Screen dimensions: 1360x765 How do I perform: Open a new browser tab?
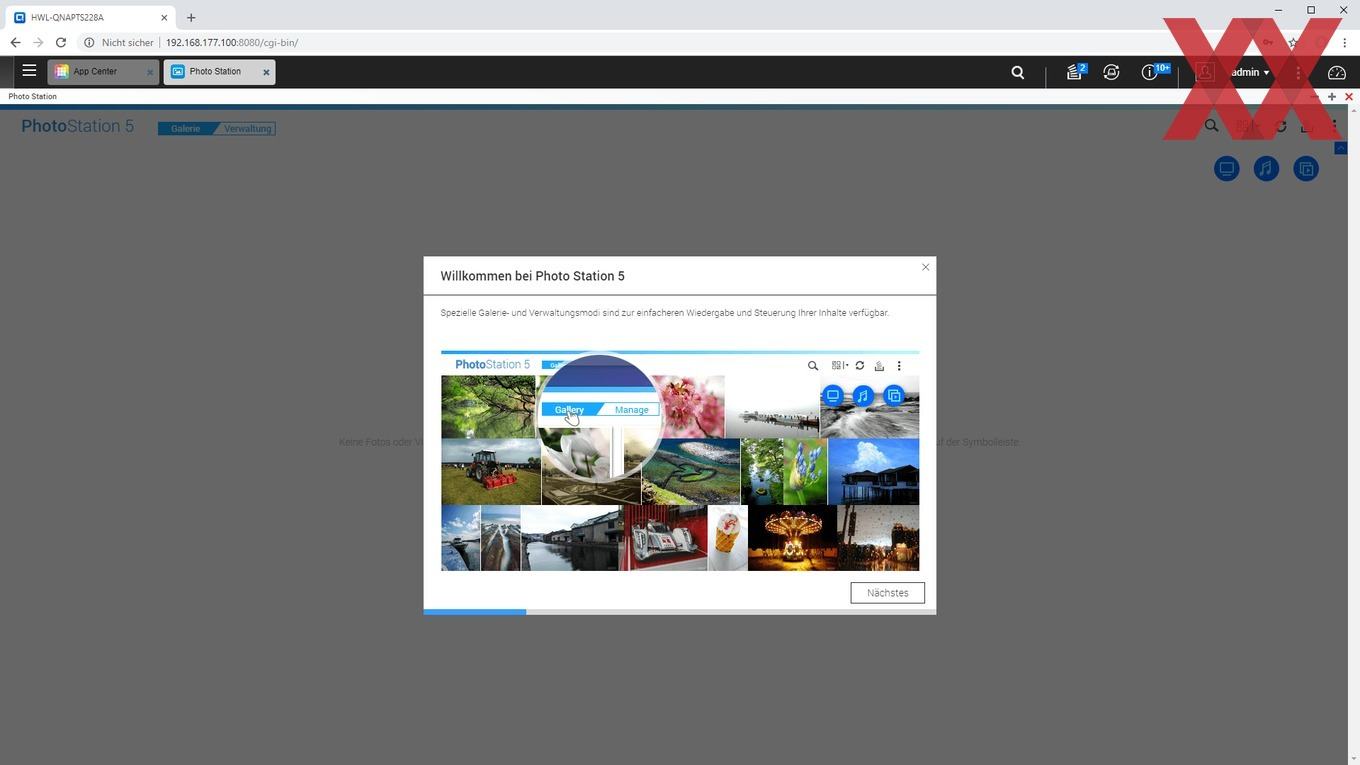click(191, 17)
